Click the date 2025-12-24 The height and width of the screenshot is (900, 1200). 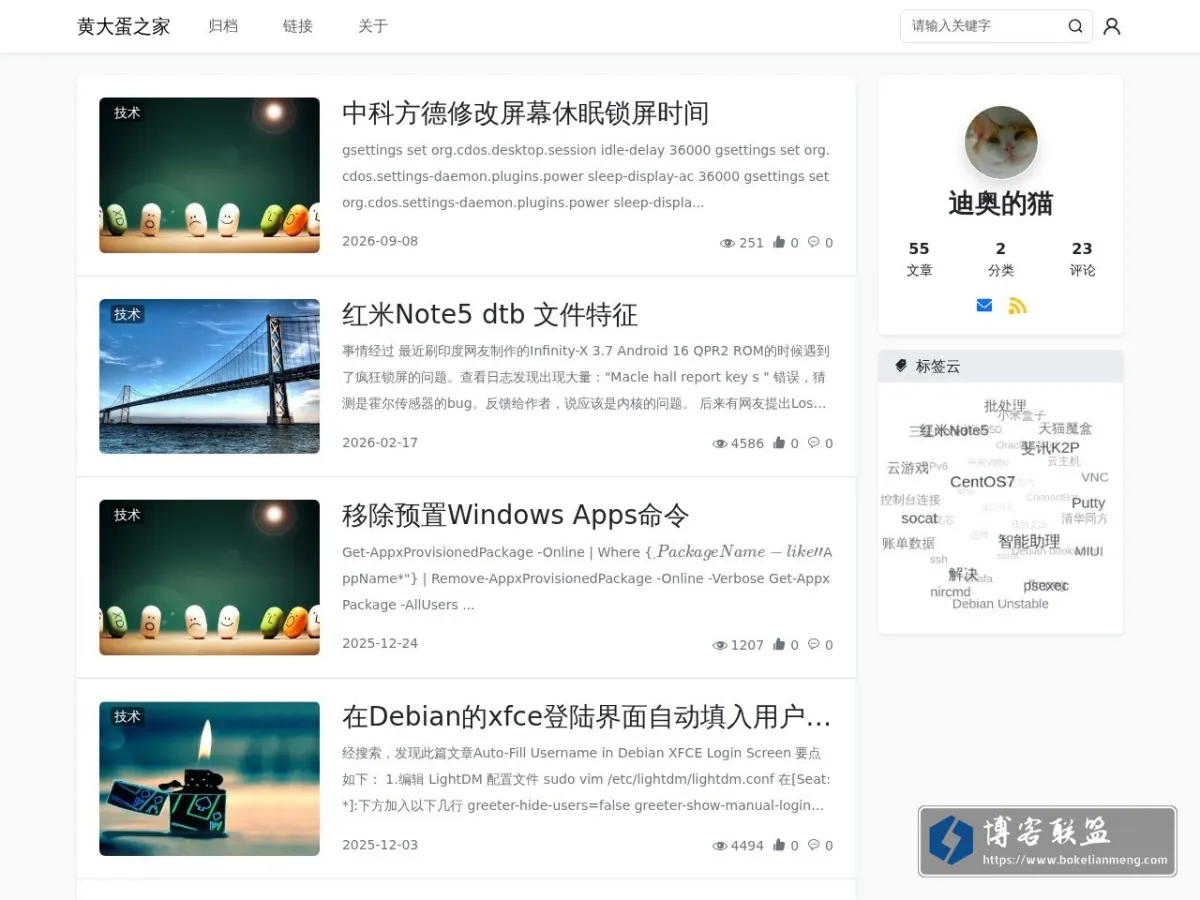pos(380,643)
